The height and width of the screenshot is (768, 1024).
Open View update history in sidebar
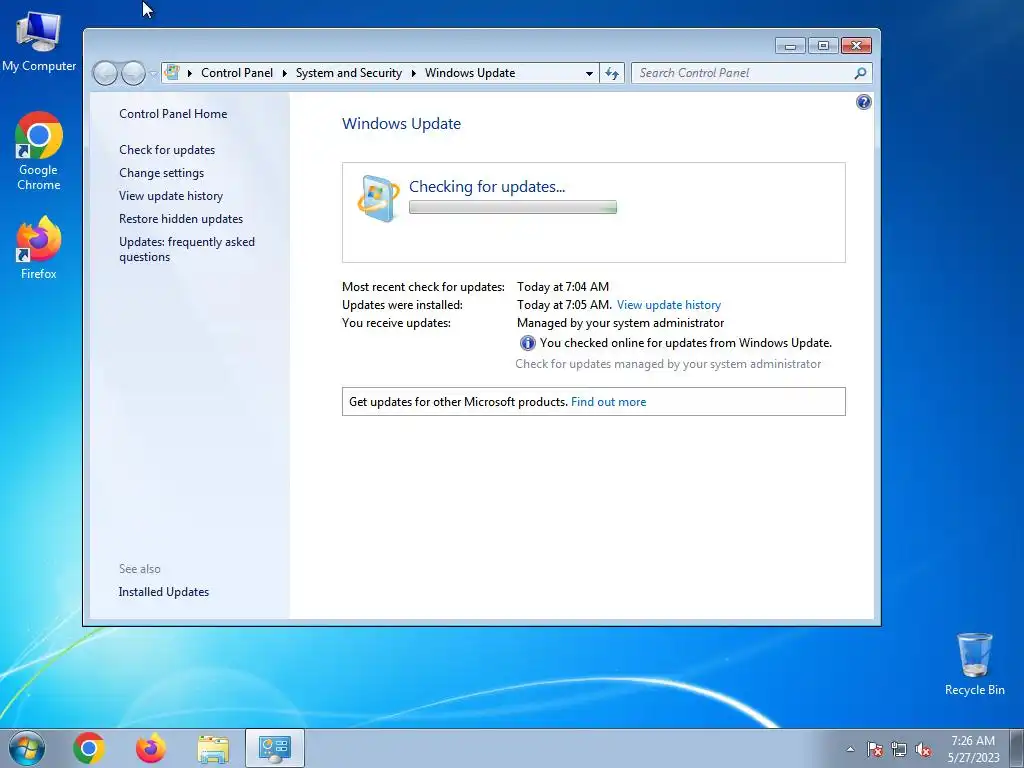click(171, 196)
